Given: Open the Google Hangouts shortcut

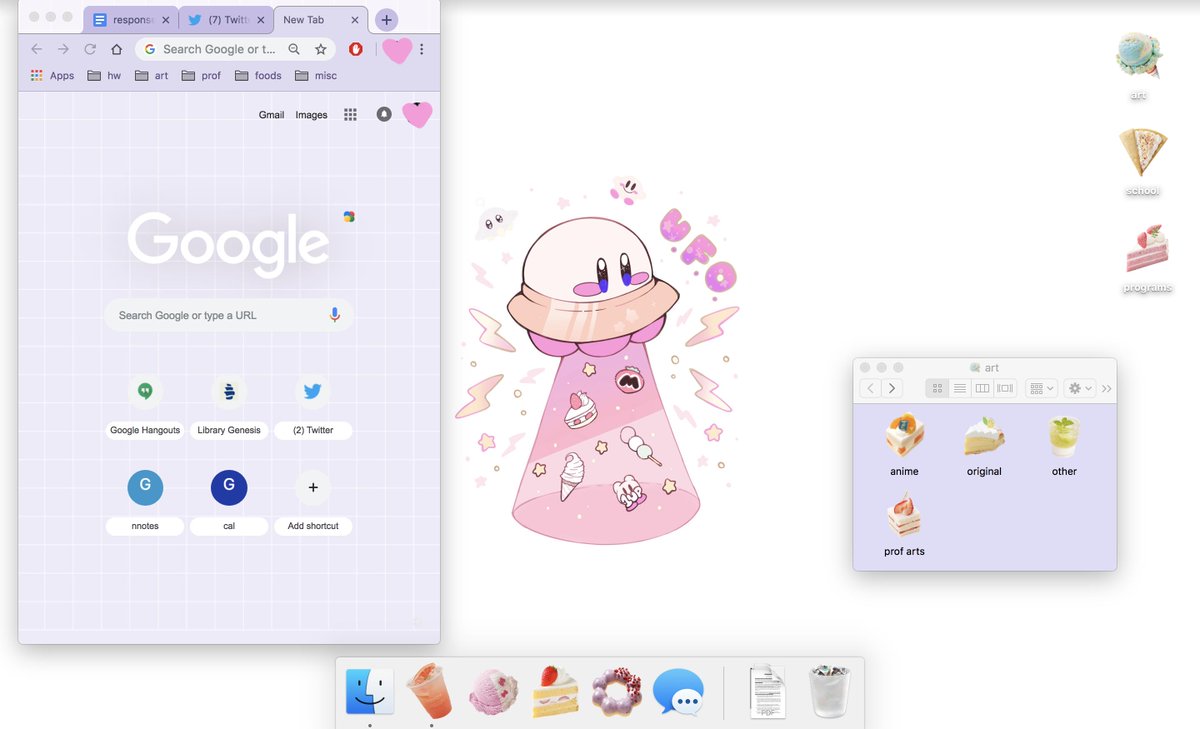Looking at the screenshot, I should pyautogui.click(x=145, y=405).
